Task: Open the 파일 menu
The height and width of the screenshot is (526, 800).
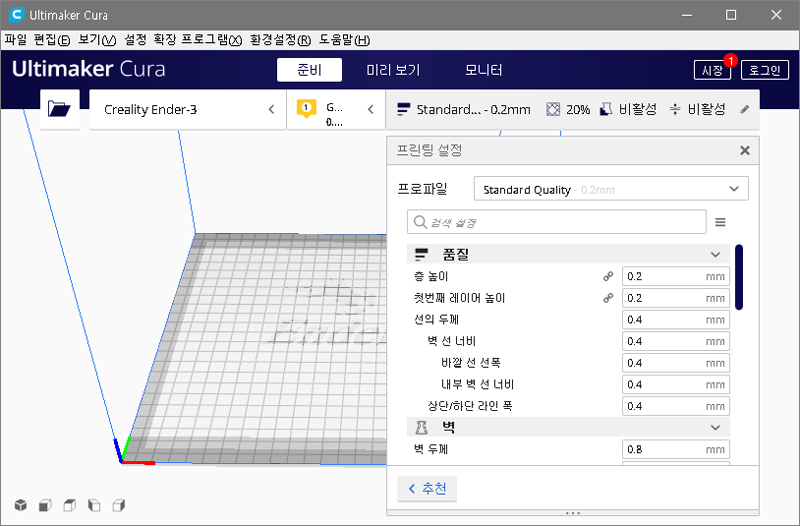Action: [x=16, y=40]
